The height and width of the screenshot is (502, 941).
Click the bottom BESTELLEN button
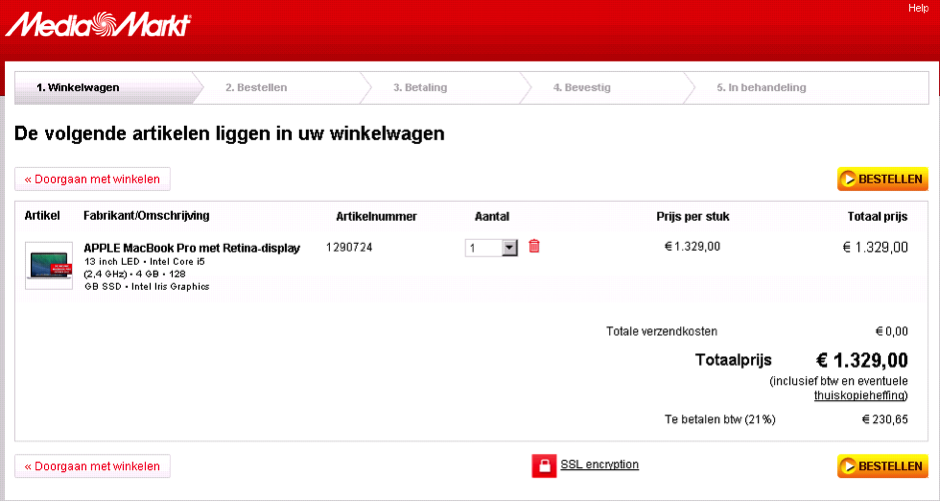click(882, 466)
